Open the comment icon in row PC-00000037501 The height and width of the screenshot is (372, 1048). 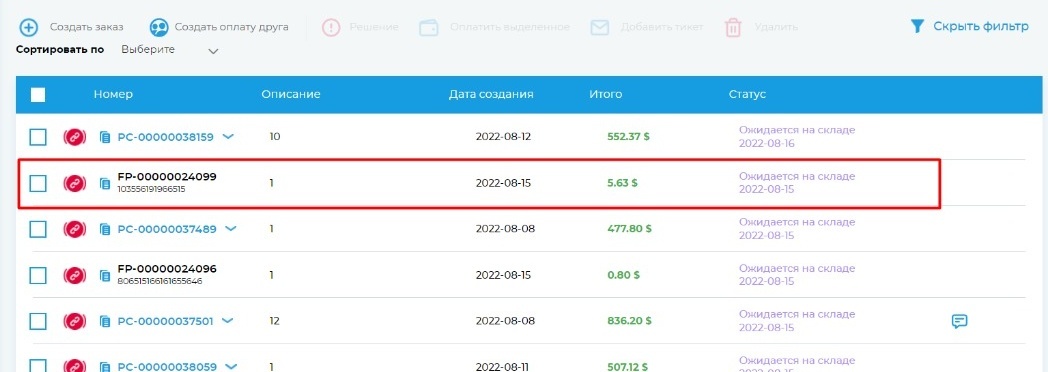(x=959, y=321)
